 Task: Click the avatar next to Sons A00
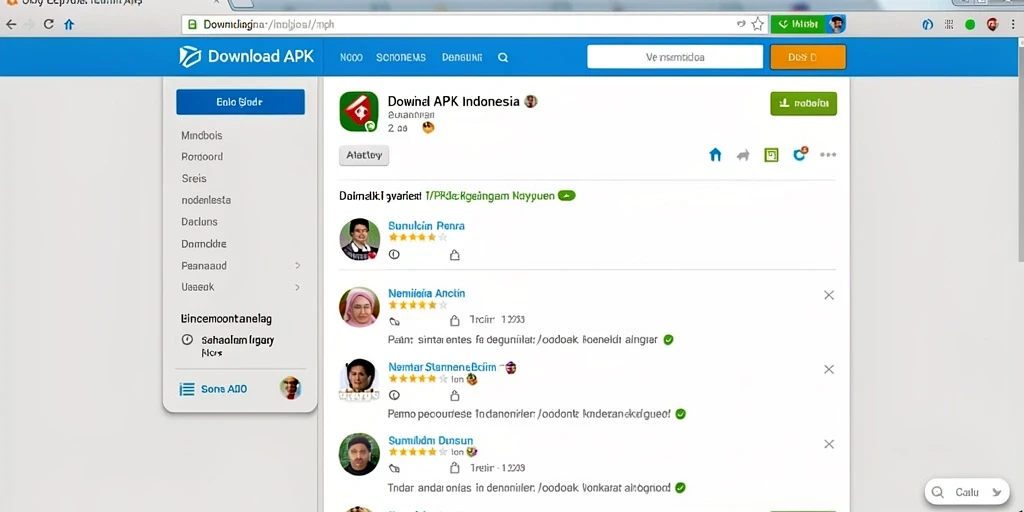[x=291, y=388]
